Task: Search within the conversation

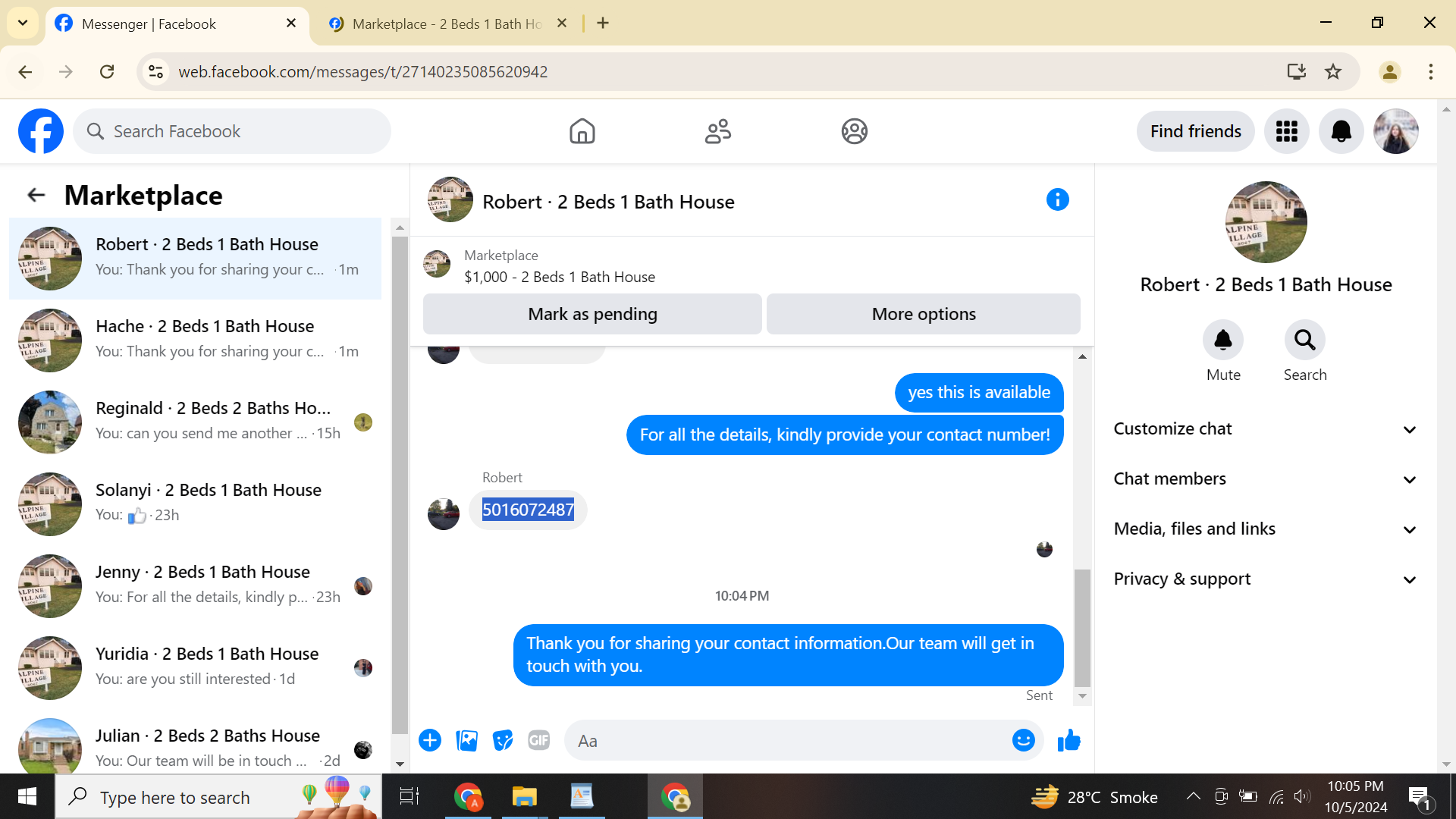Action: 1304,340
